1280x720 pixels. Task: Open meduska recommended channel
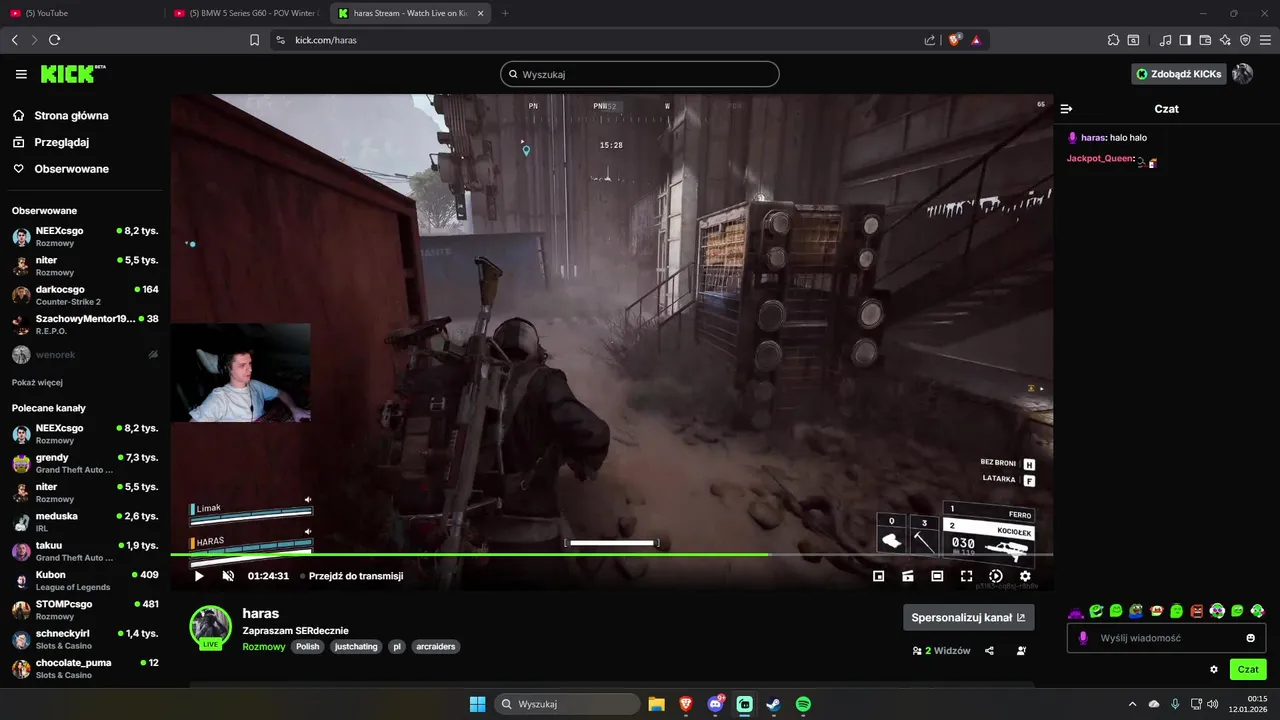[x=85, y=522]
